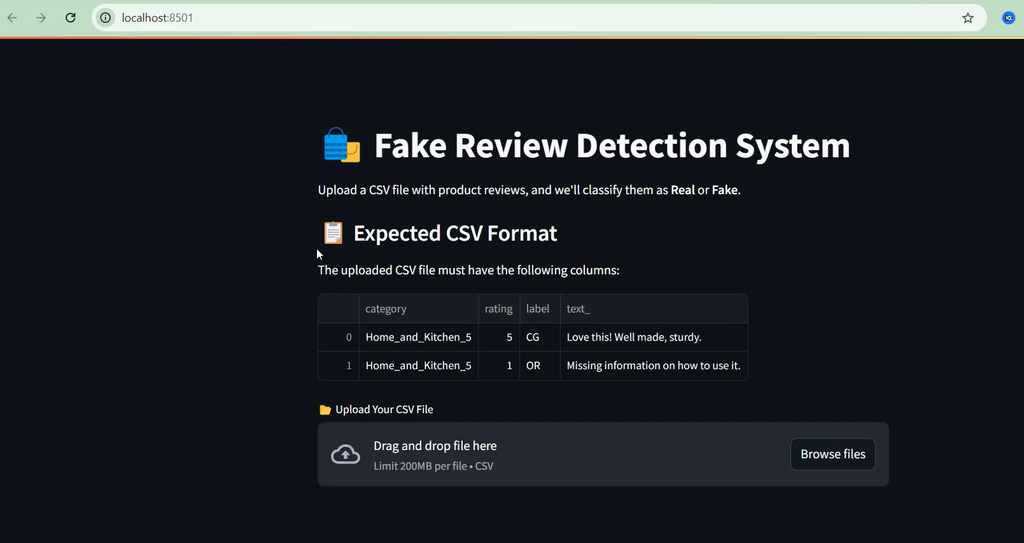Click the rating value 5 cell
This screenshot has width=1024, height=543.
coord(499,337)
